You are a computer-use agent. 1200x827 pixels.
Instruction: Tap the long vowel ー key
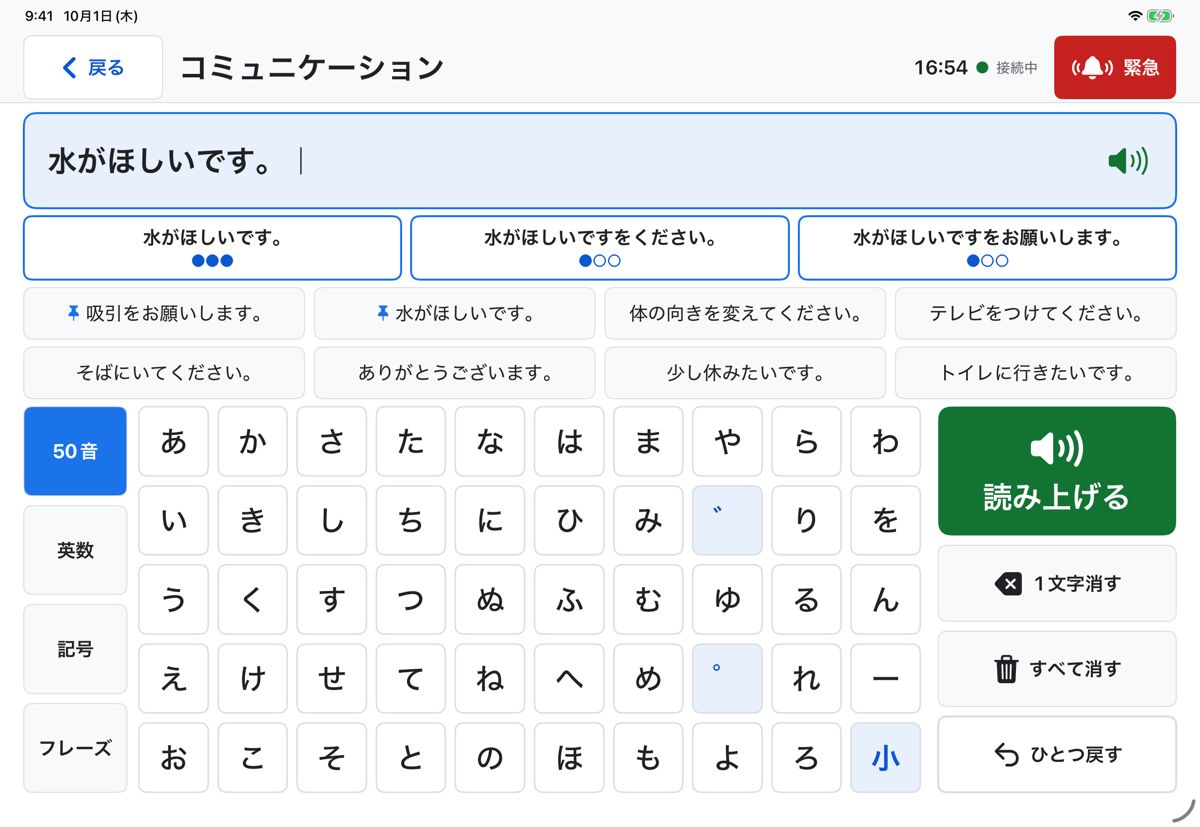885,679
